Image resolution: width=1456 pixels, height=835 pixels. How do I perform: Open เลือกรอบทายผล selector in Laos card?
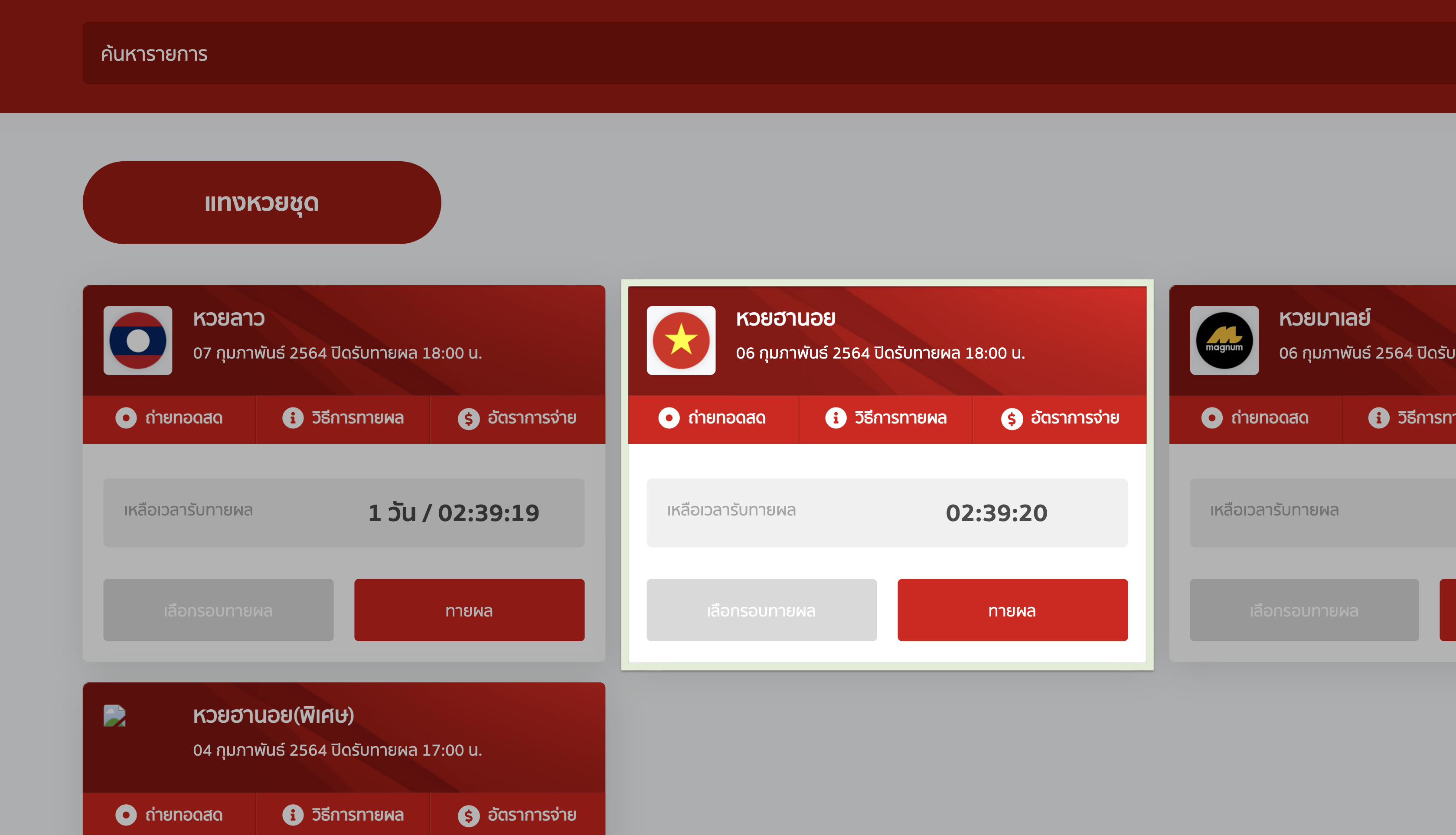(x=218, y=610)
